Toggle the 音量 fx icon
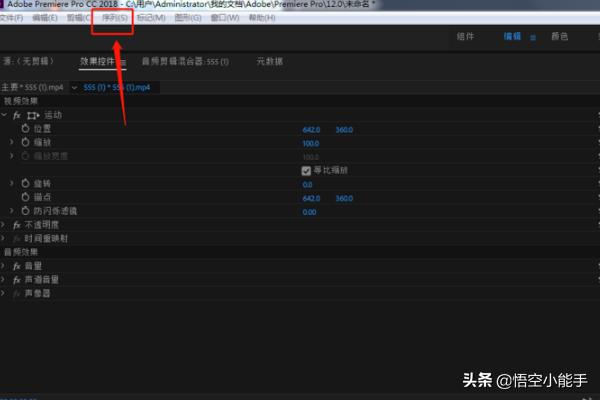This screenshot has height=400, width=600. point(17,266)
